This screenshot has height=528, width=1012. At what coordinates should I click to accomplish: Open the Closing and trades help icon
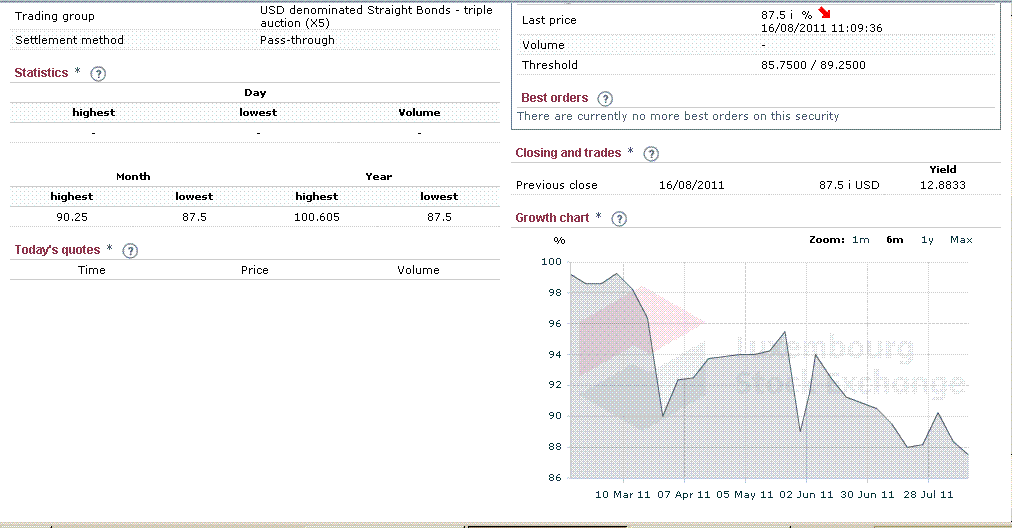click(x=651, y=154)
